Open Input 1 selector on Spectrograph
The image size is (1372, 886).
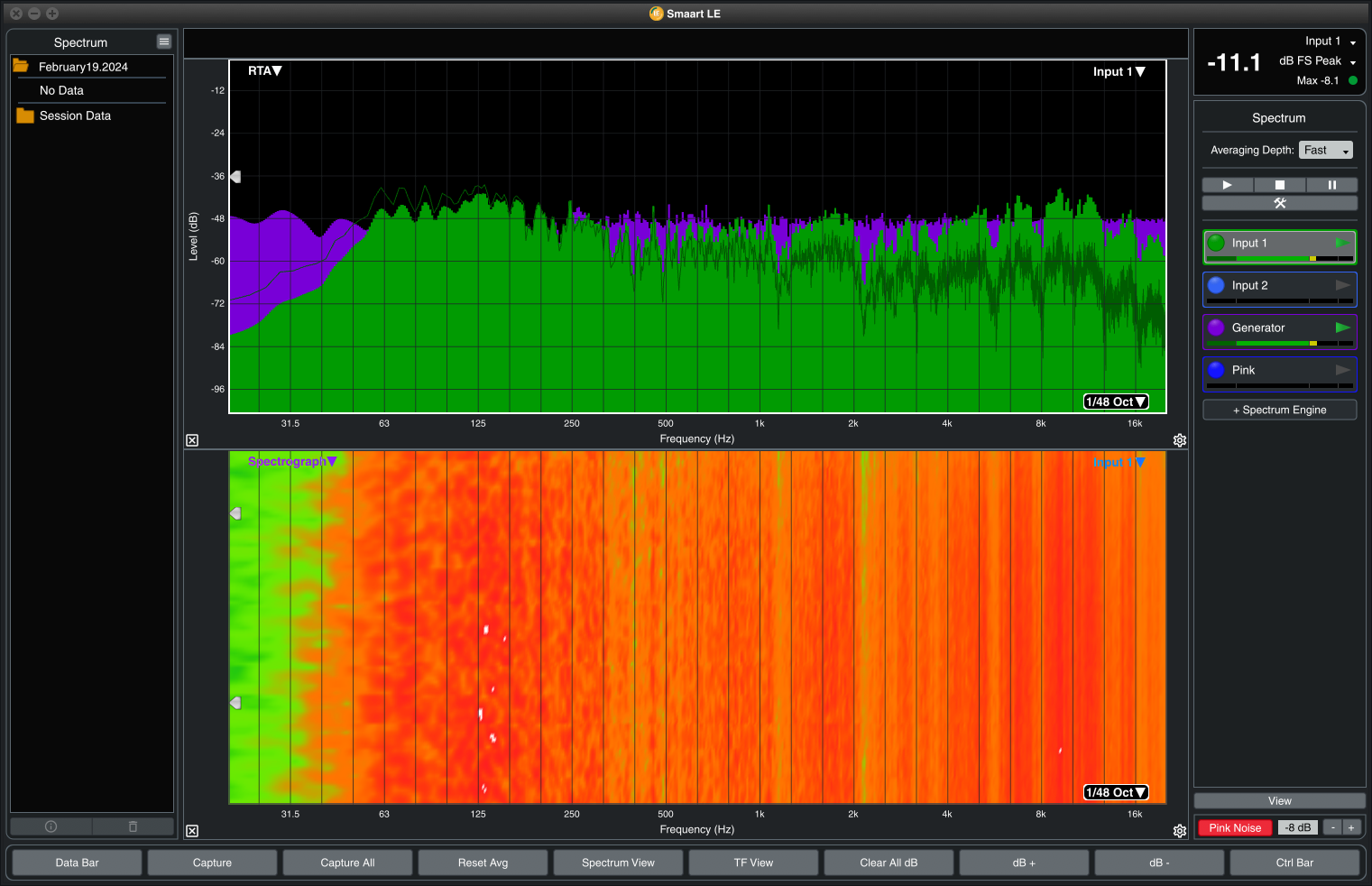(1119, 462)
